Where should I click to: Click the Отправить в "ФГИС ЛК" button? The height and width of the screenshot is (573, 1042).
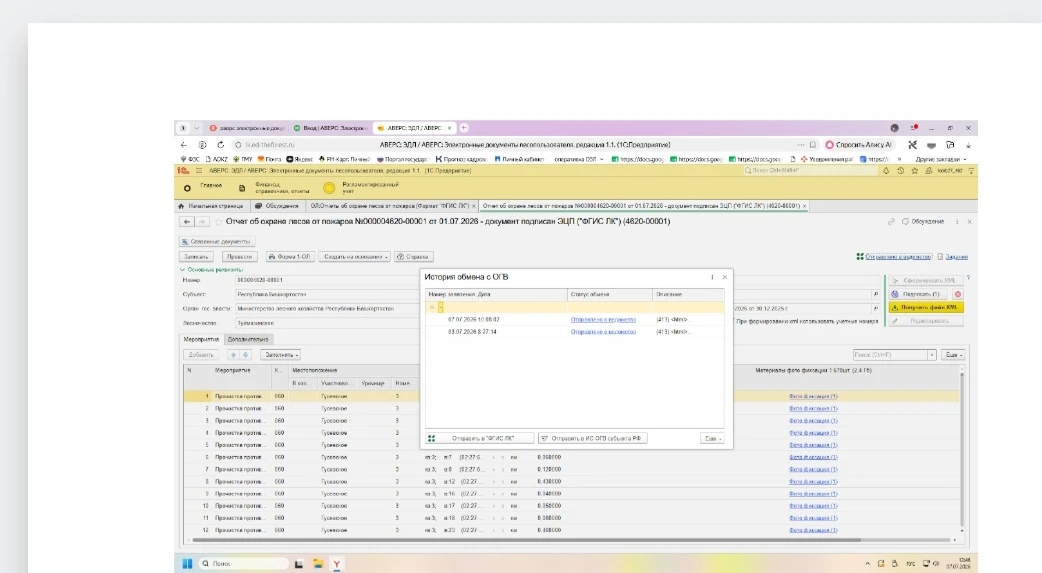click(479, 438)
